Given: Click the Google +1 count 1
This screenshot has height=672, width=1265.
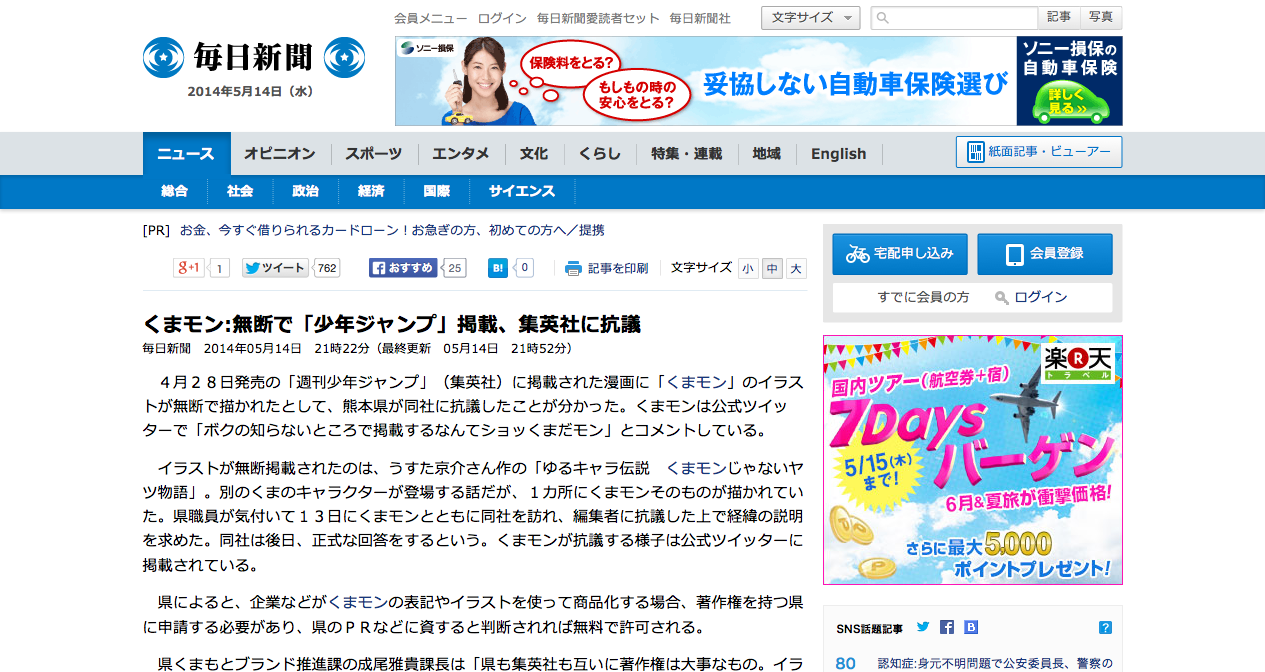Looking at the screenshot, I should [220, 268].
